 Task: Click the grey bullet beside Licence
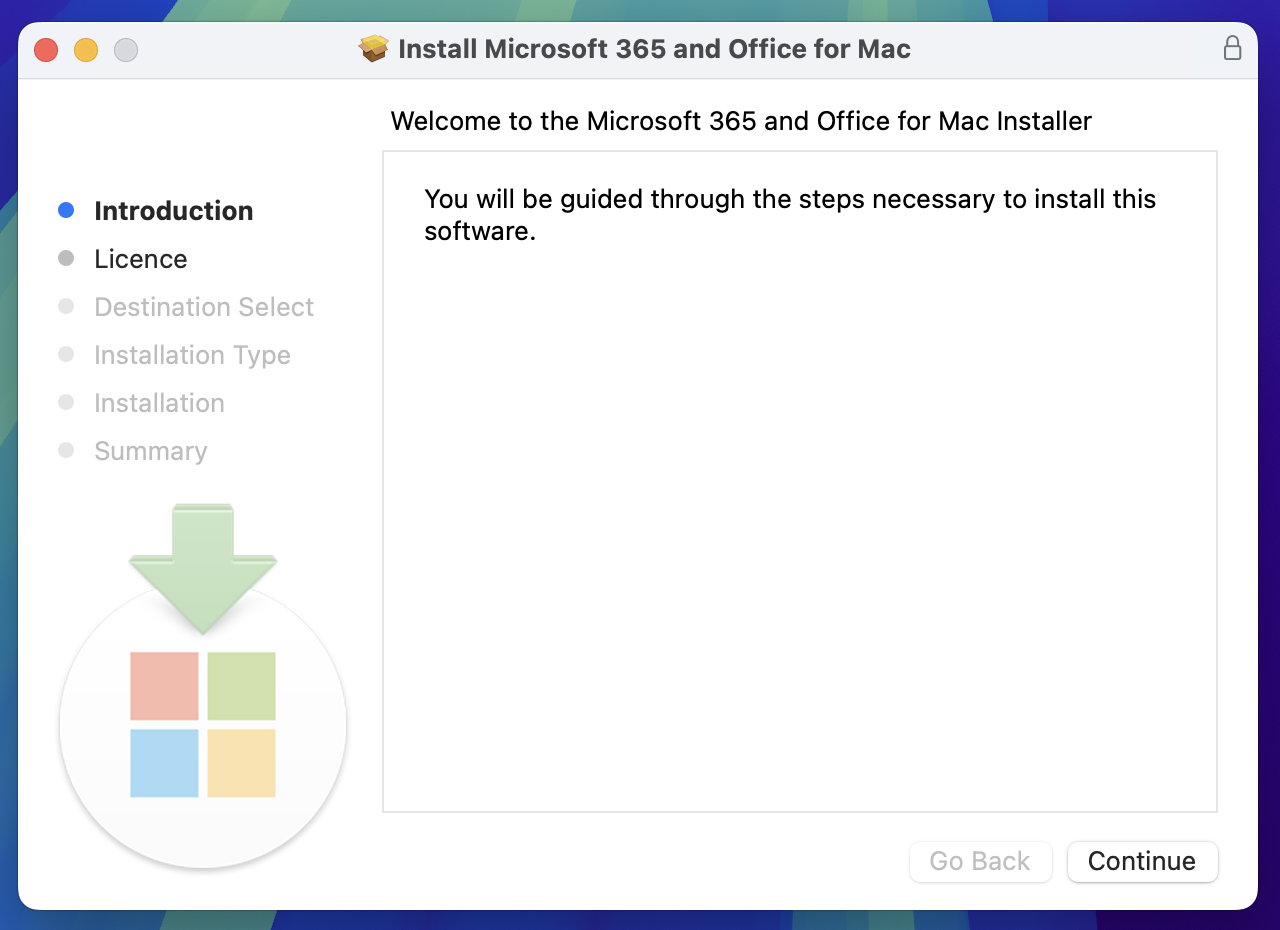[x=66, y=258]
